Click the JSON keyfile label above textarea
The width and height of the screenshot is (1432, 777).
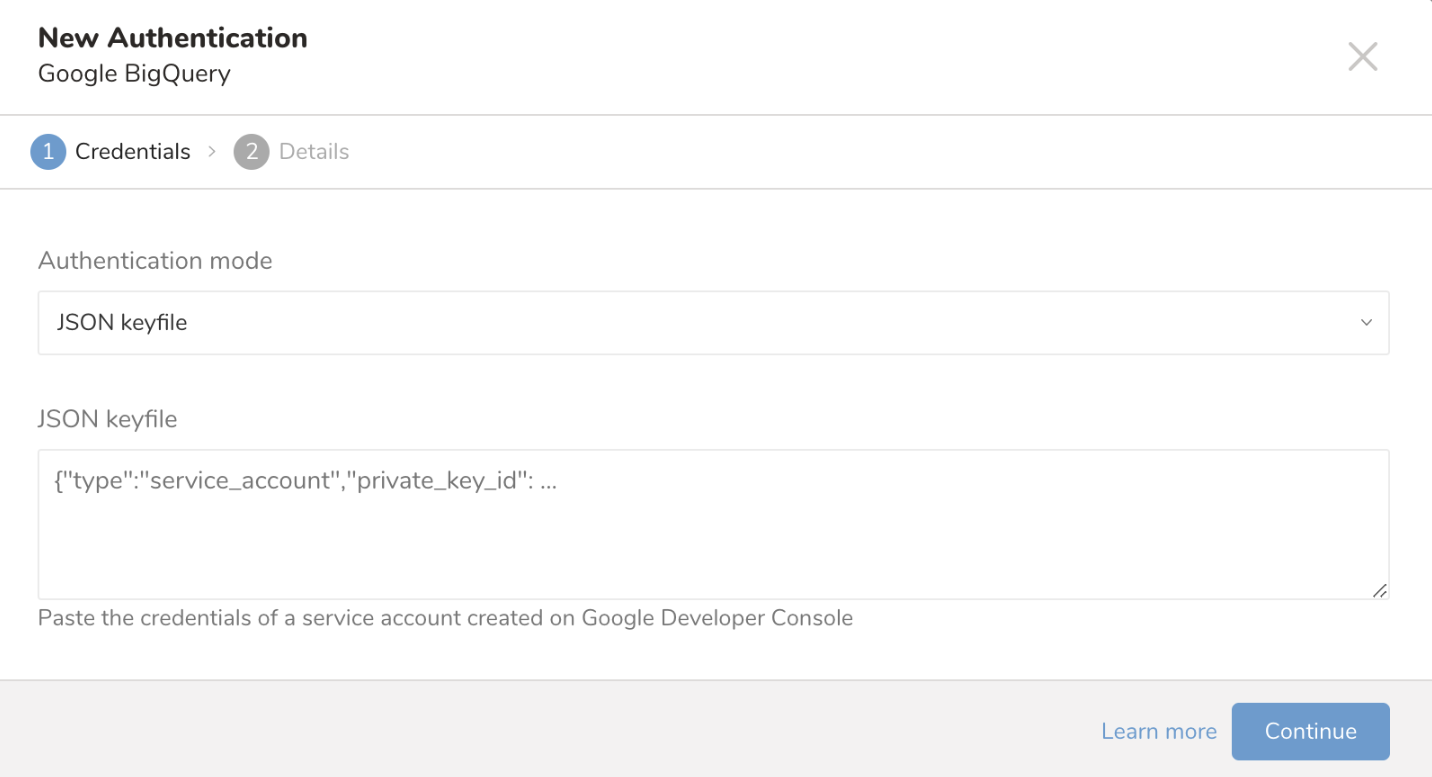107,419
